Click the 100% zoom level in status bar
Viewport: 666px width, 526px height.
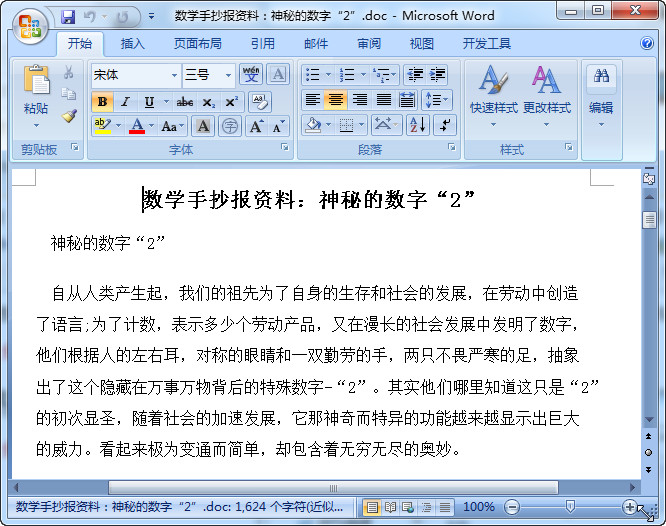point(479,507)
